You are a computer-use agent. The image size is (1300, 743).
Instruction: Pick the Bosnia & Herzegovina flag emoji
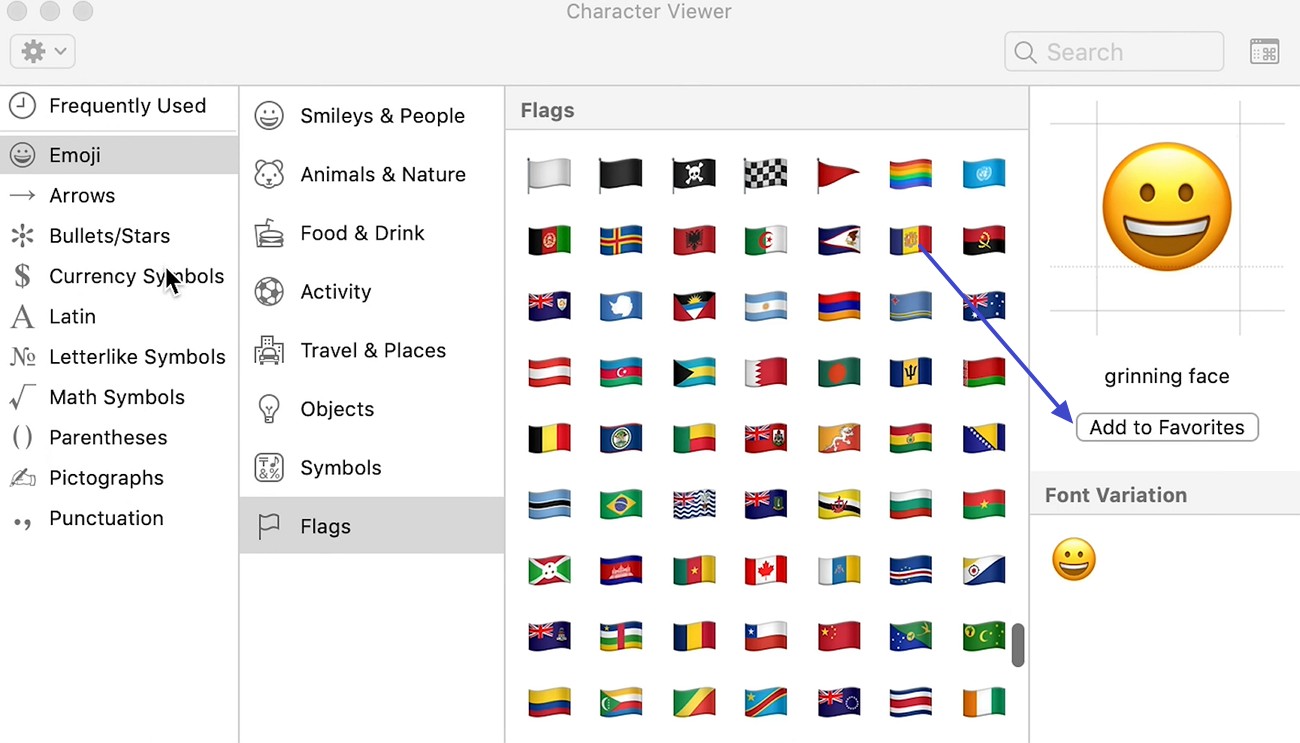(983, 438)
